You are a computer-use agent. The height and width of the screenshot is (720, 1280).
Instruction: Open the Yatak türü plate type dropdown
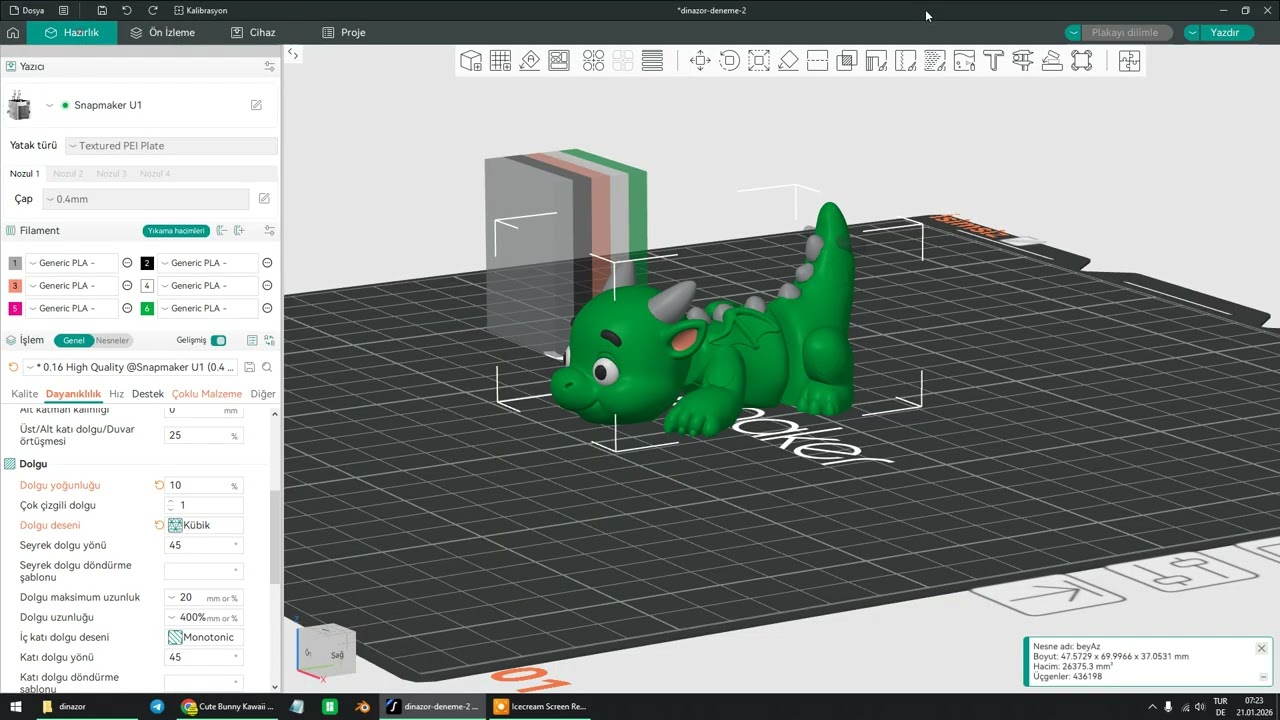171,146
